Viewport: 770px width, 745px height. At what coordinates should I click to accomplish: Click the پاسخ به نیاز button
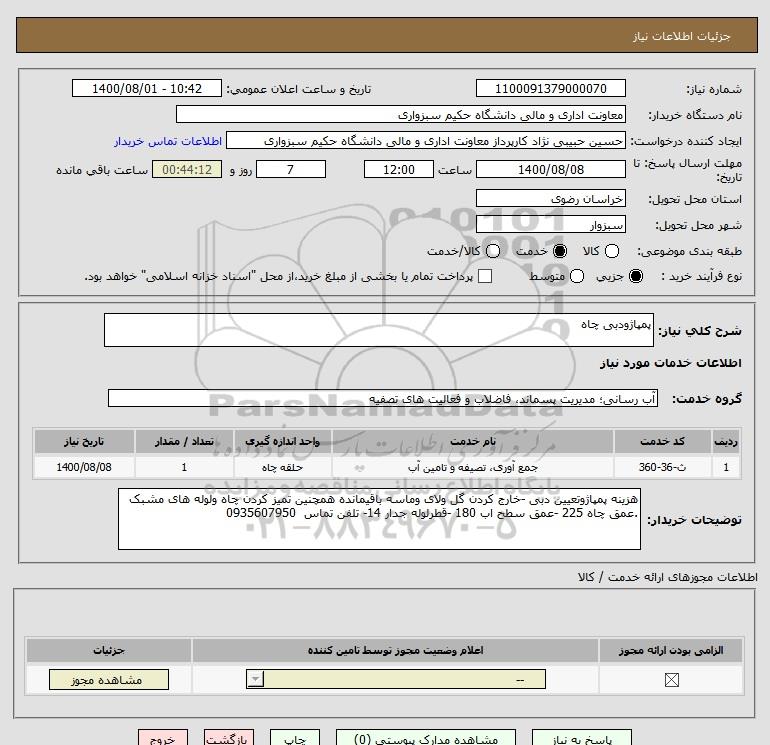(x=582, y=738)
